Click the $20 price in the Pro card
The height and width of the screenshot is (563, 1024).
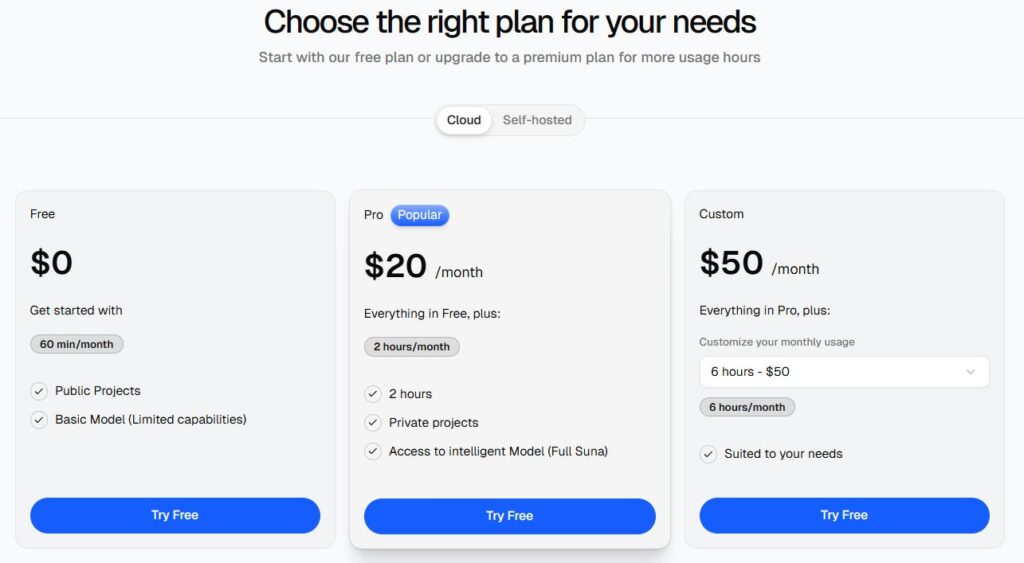pos(395,266)
